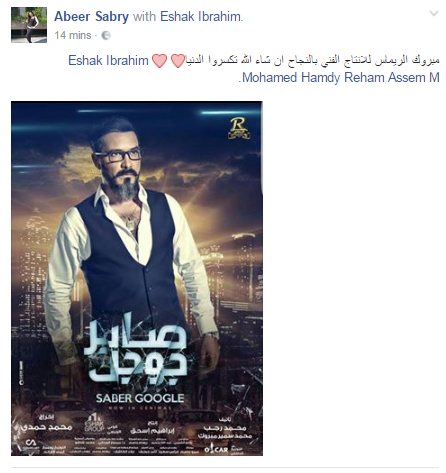Click the Now In Cinemas tagline

click(140, 408)
